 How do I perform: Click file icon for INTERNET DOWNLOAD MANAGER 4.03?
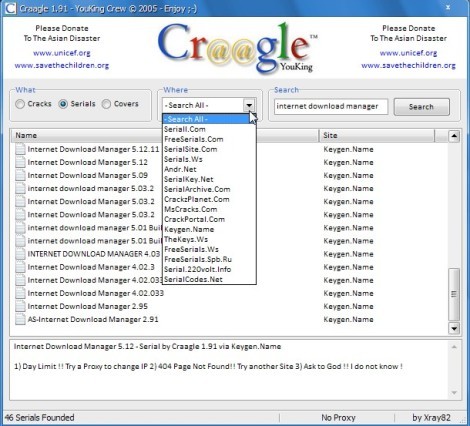pyautogui.click(x=20, y=254)
